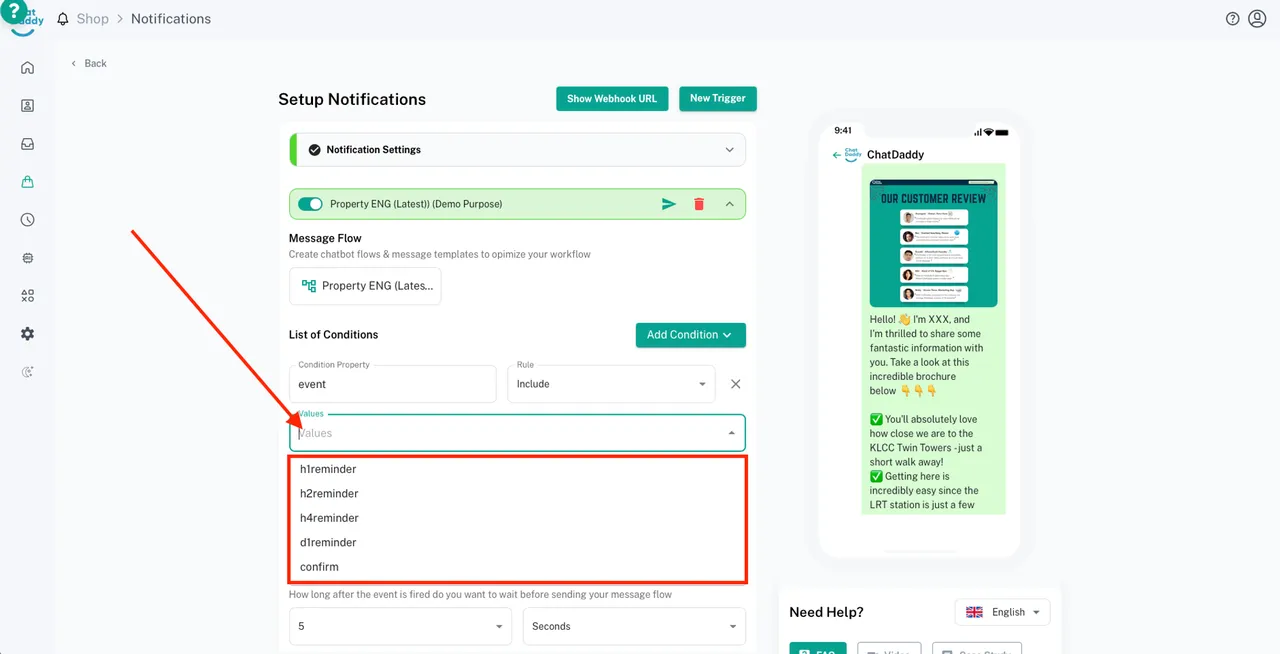This screenshot has height=654, width=1280.
Task: Open user profile avatar icon
Action: (x=1257, y=19)
